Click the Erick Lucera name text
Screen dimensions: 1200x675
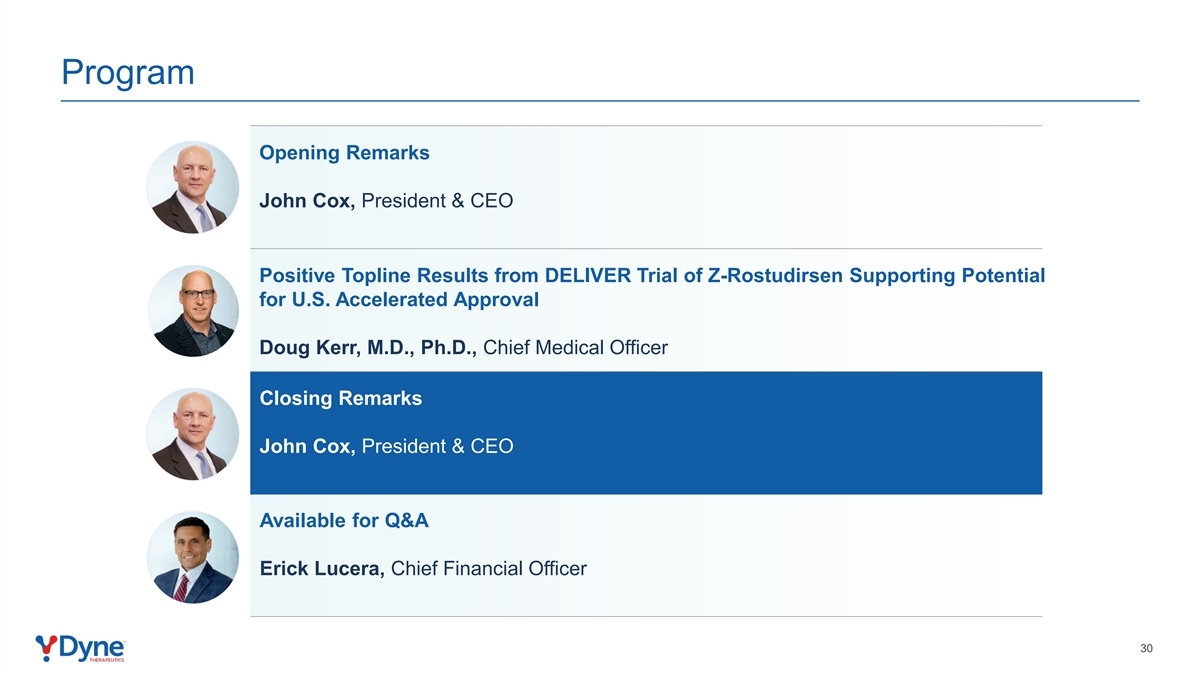[321, 569]
